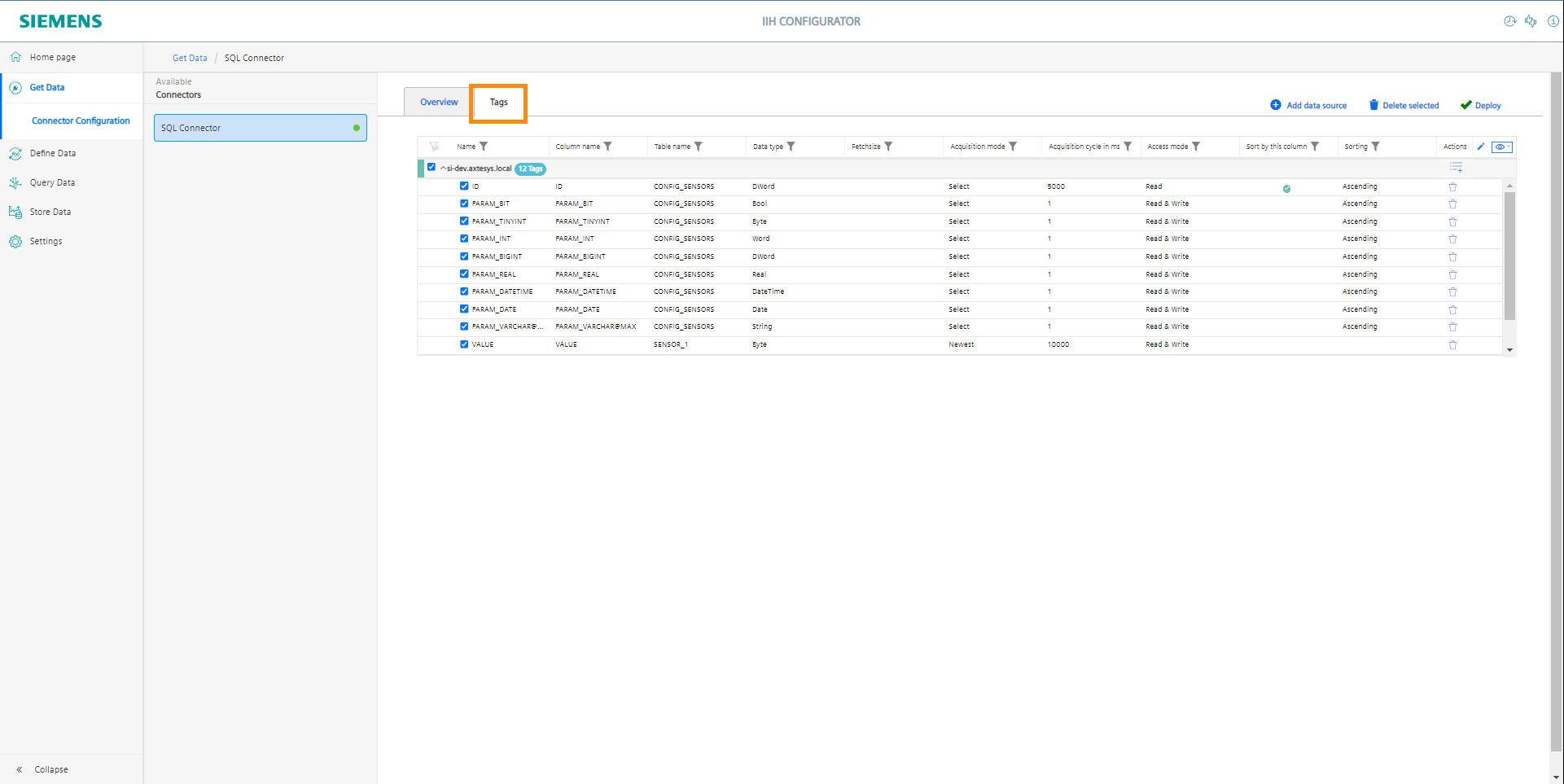
Task: Click the Data type filter funnel
Action: pyautogui.click(x=791, y=147)
